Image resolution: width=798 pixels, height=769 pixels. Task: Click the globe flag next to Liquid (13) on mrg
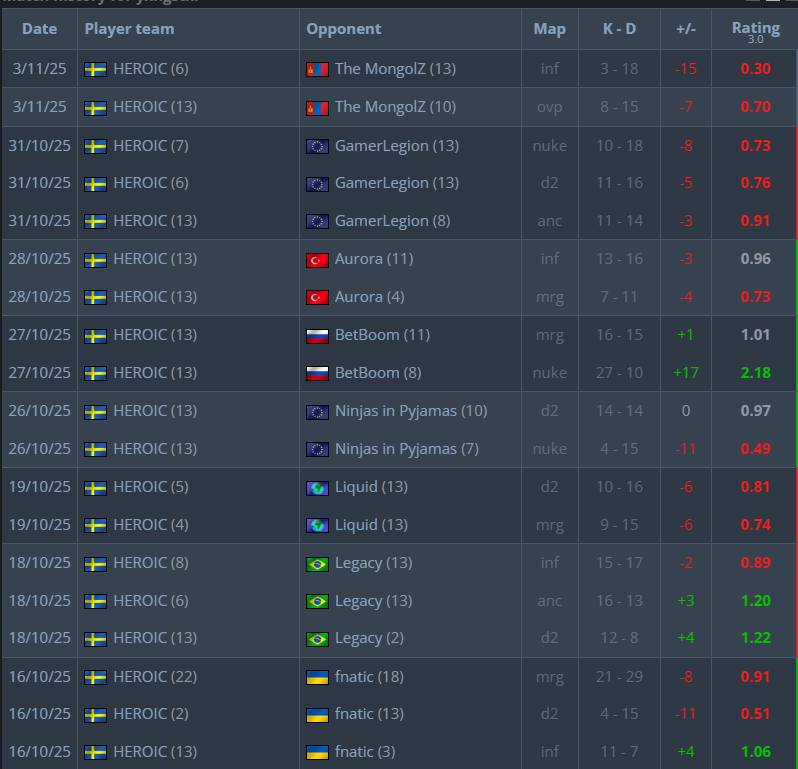pos(317,525)
